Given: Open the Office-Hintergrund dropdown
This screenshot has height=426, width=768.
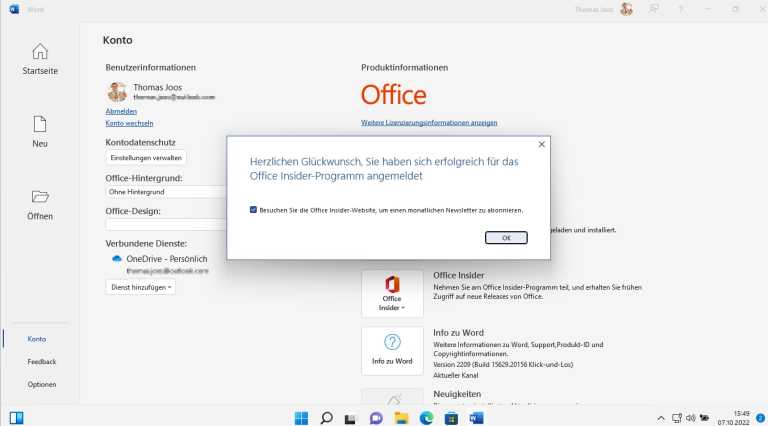Looking at the screenshot, I should pyautogui.click(x=166, y=192).
